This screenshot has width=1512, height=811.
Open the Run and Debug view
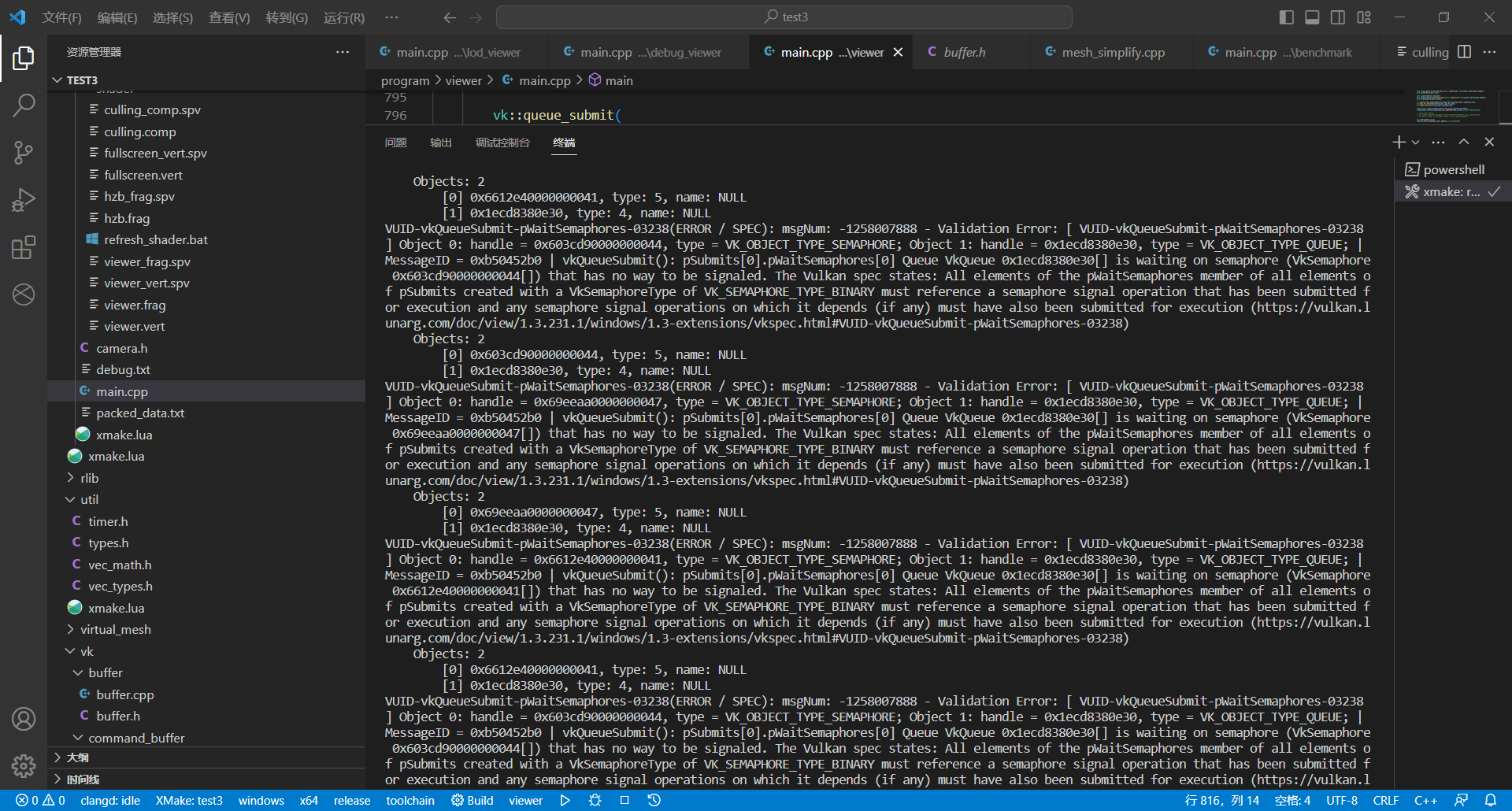point(24,199)
